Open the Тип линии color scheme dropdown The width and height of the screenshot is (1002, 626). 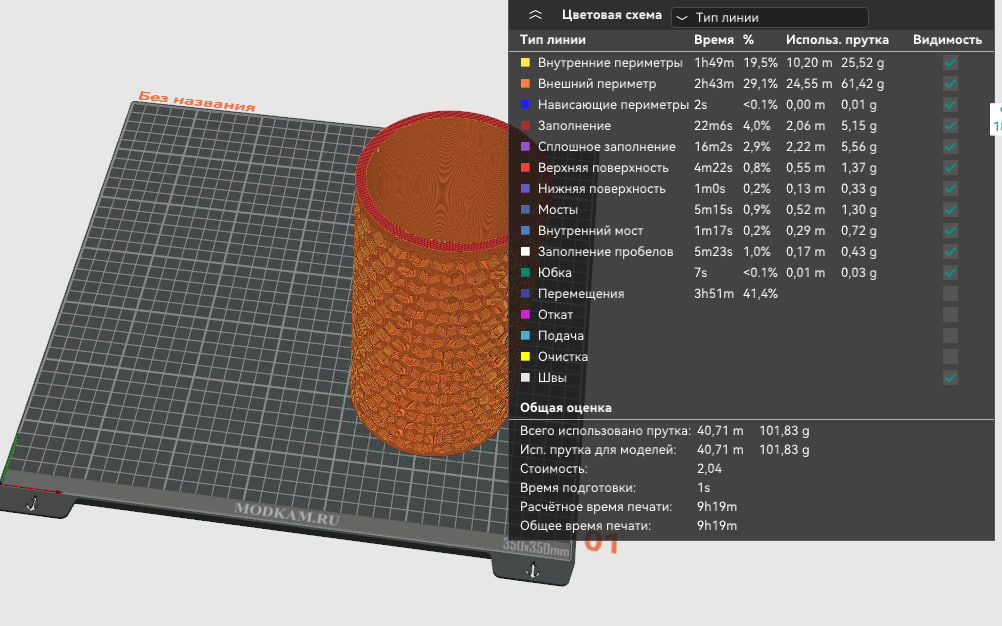[770, 17]
